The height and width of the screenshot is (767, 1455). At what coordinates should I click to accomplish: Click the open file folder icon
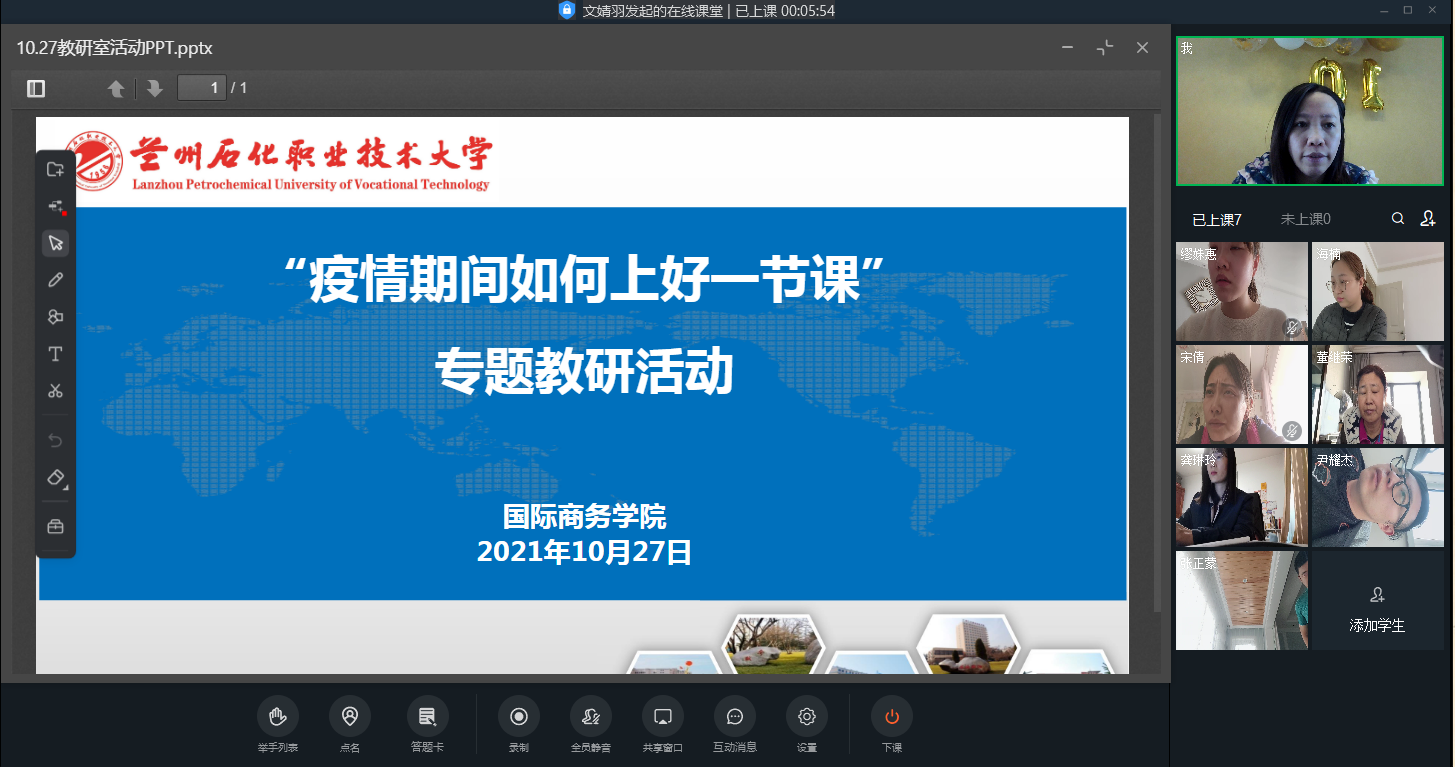56,169
